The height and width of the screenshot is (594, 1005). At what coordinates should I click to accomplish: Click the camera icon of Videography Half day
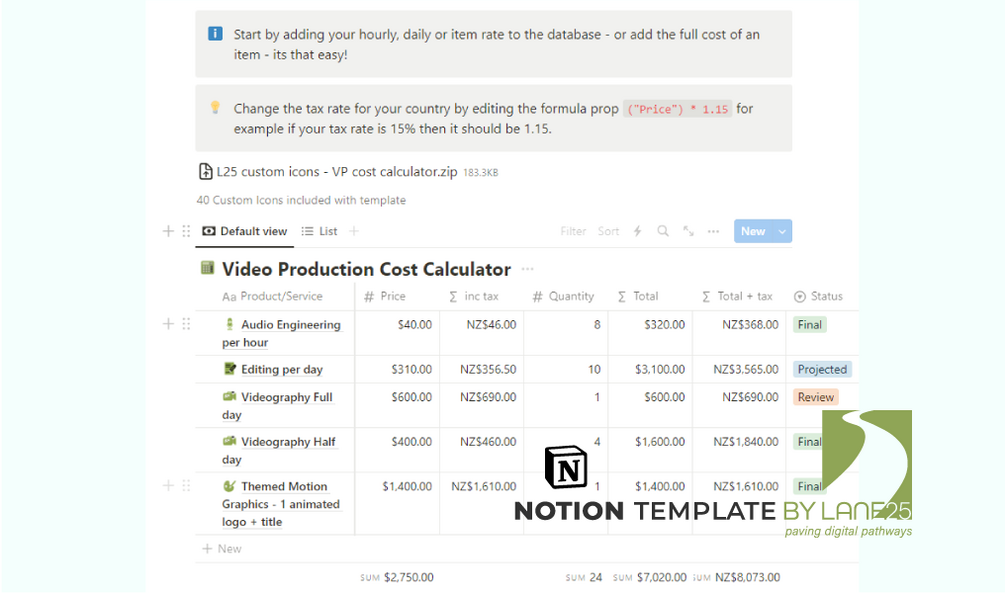tap(229, 441)
